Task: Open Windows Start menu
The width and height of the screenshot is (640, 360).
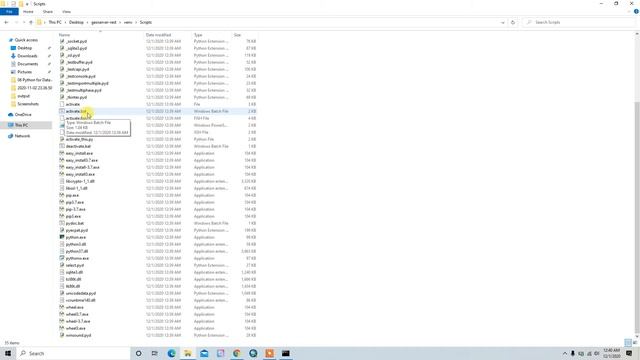Action: pos(8,353)
